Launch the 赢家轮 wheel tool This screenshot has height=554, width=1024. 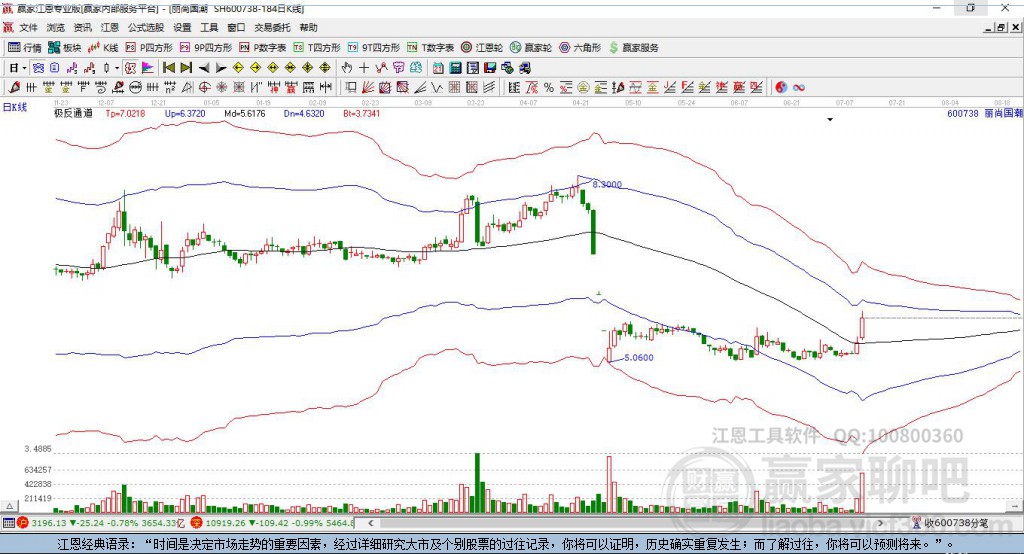click(x=531, y=48)
